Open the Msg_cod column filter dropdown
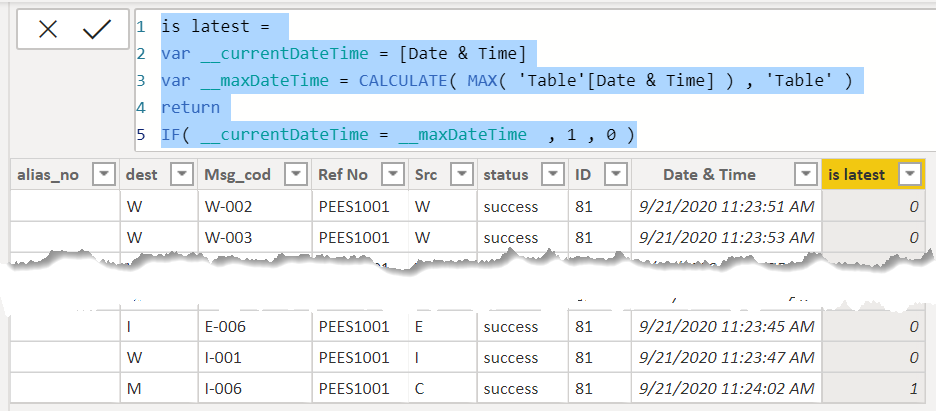This screenshot has height=411, width=936. 295,175
